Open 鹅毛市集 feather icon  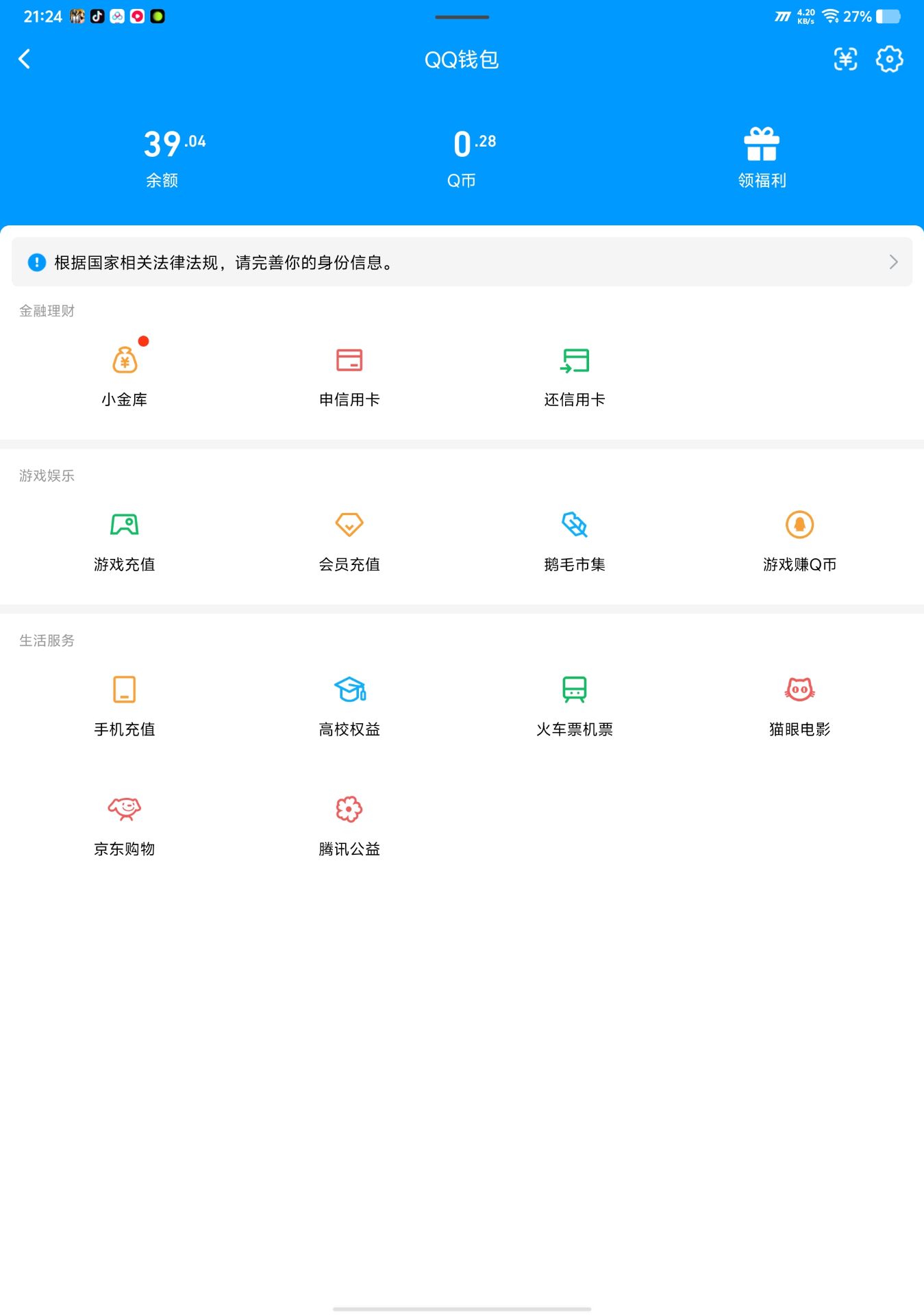pyautogui.click(x=575, y=525)
